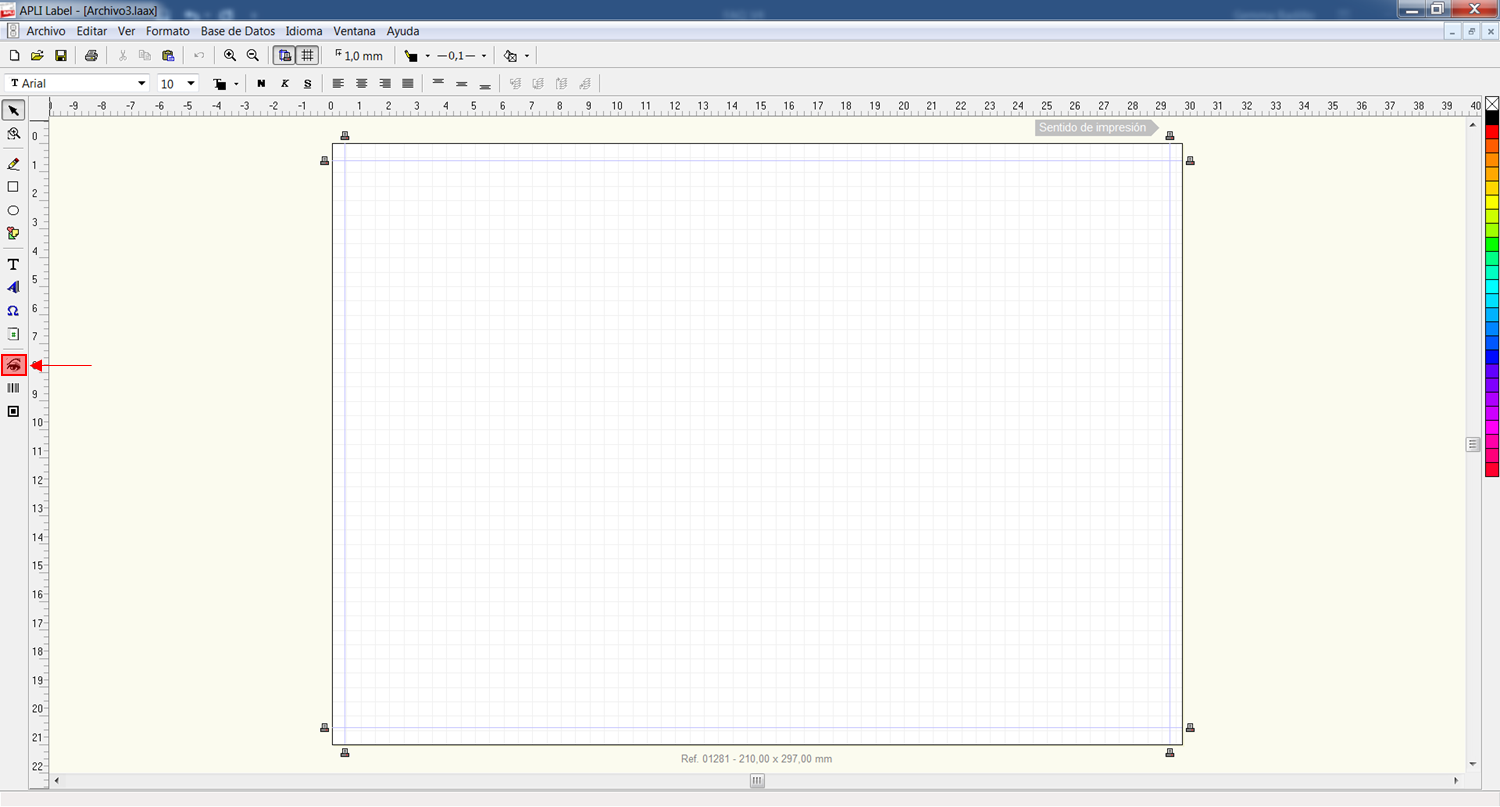Image resolution: width=1500 pixels, height=807 pixels.
Task: Set right text alignment
Action: point(385,83)
